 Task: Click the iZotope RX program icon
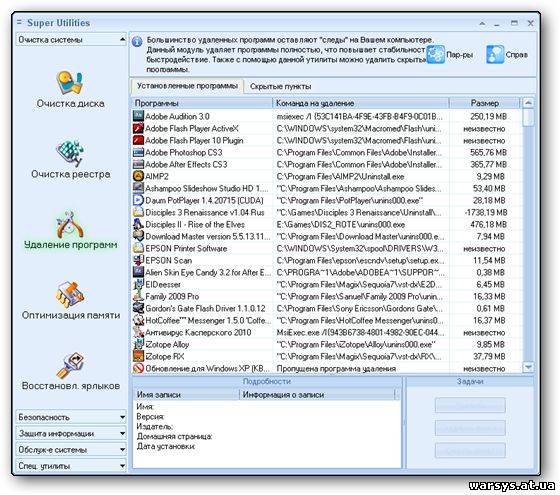coord(138,356)
